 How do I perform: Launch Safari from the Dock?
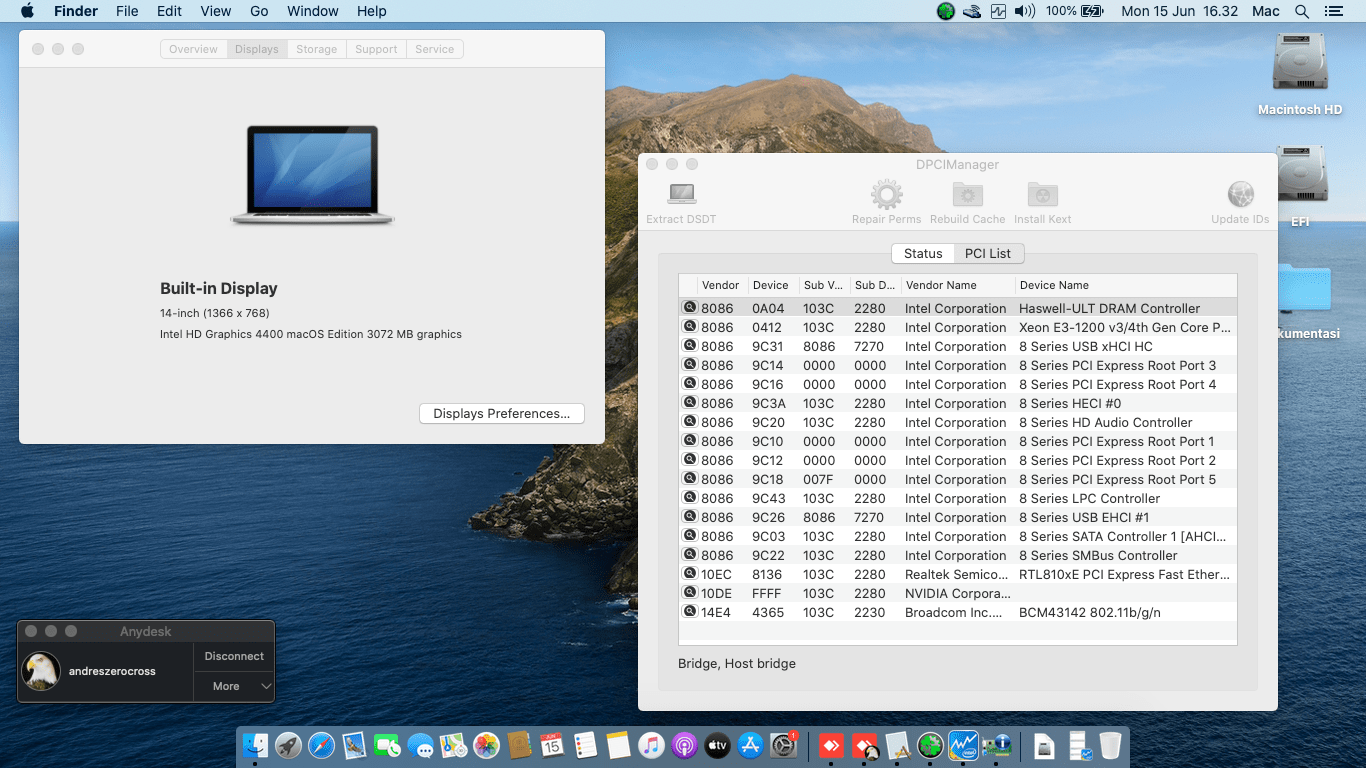pos(321,745)
